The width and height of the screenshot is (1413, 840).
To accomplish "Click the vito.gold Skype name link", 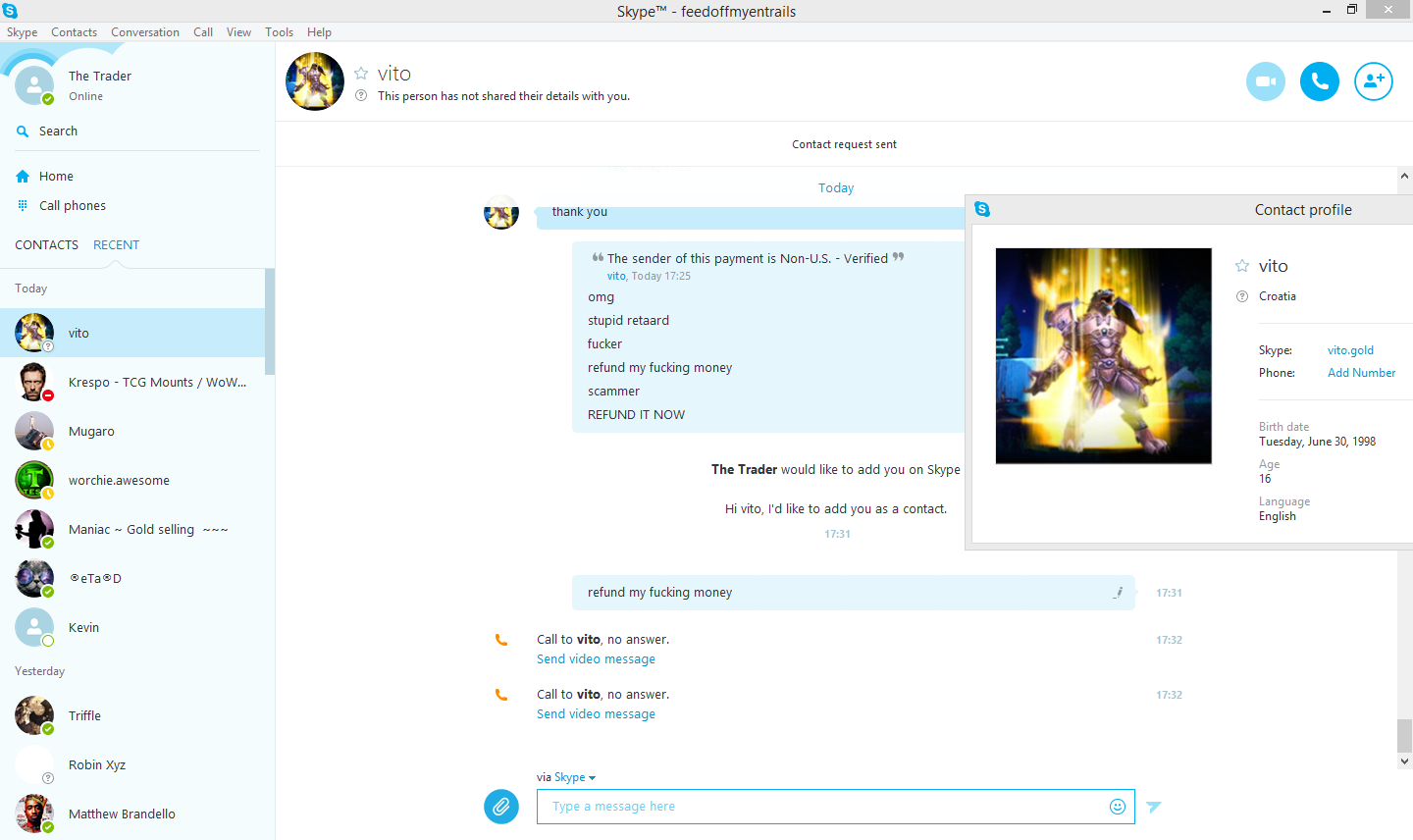I will pyautogui.click(x=1350, y=350).
